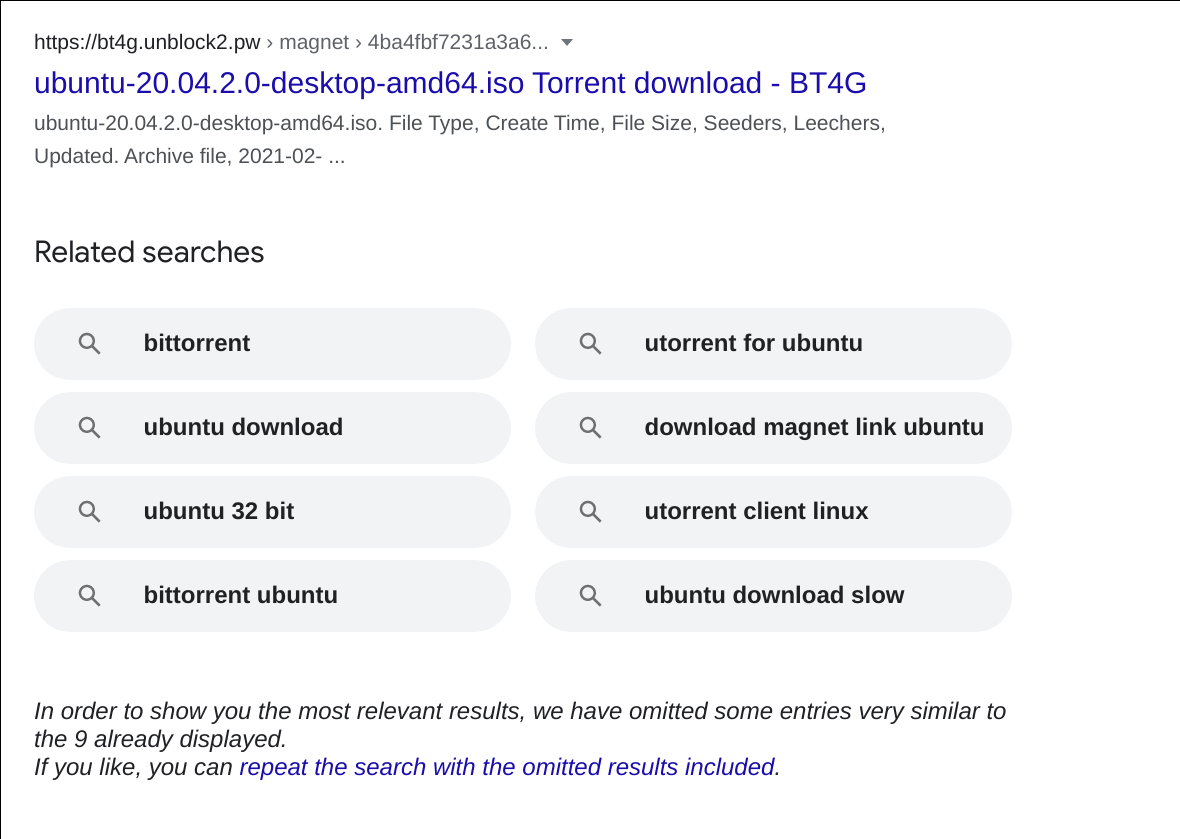Pick 'ubuntu download slow' suggestion

tap(773, 596)
